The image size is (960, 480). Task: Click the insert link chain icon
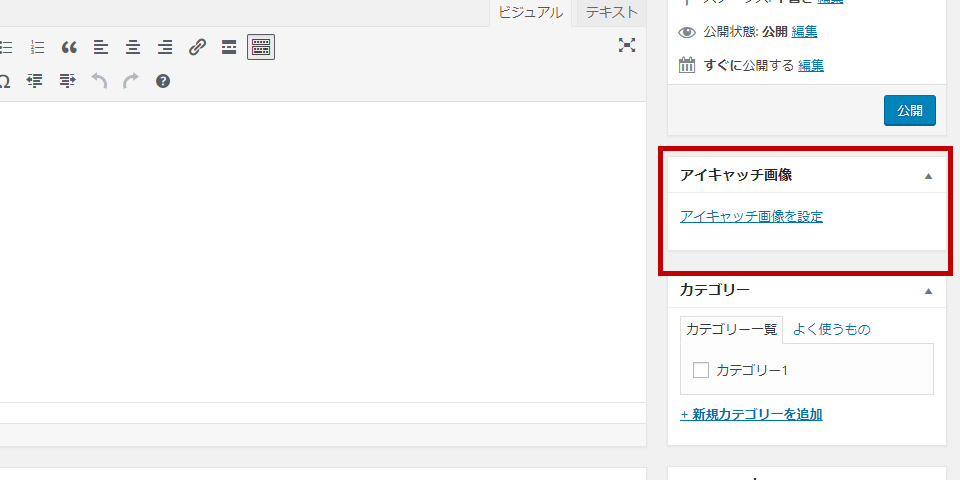[197, 46]
